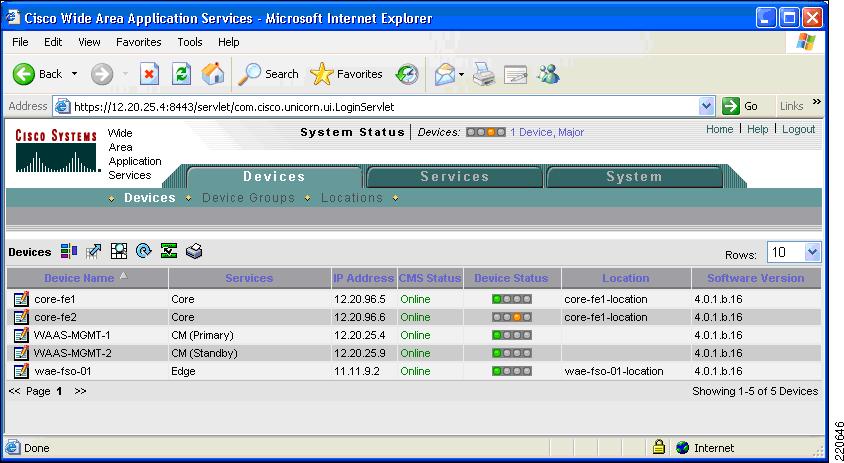The image size is (844, 463).
Task: Expand the Links toolbar chevron
Action: [817, 102]
